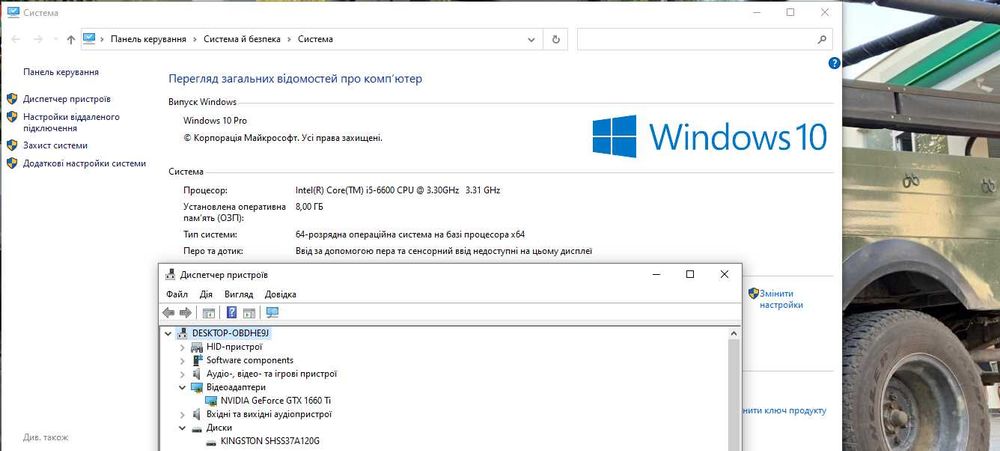Open chevron after Панель керування breadcrumb
1000x451 pixels.
tap(195, 40)
